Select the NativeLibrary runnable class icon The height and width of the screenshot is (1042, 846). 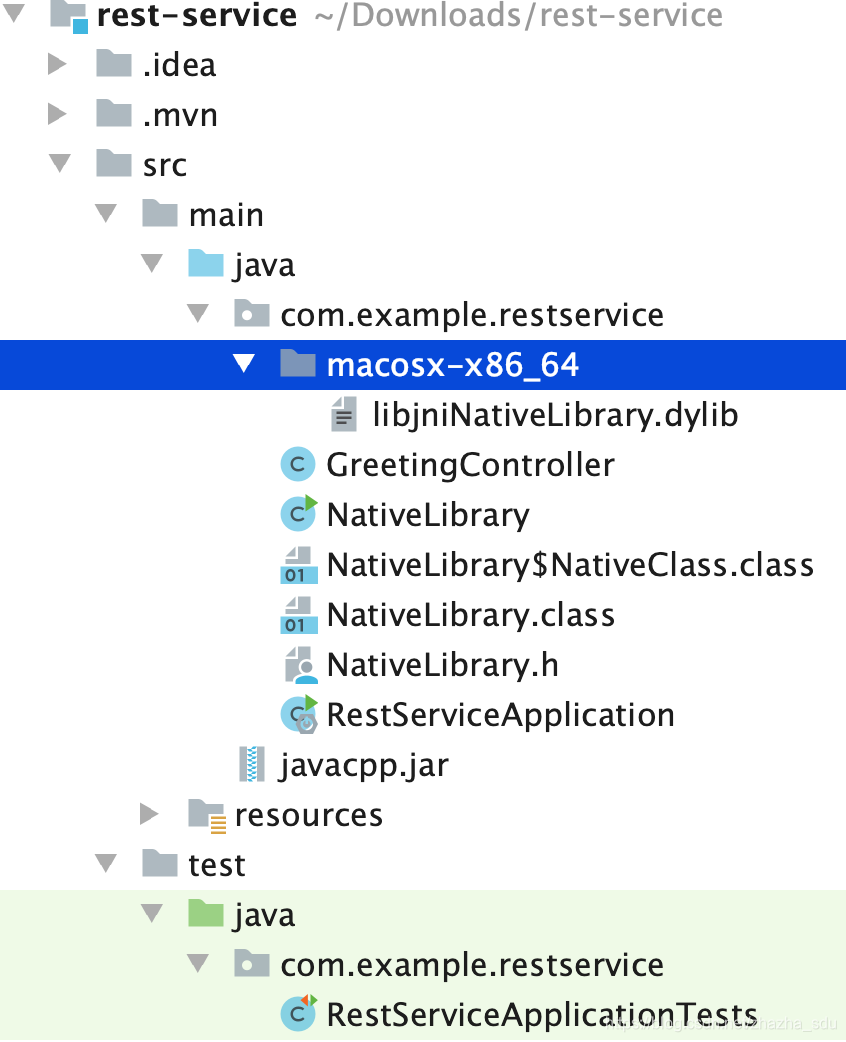coord(297,514)
